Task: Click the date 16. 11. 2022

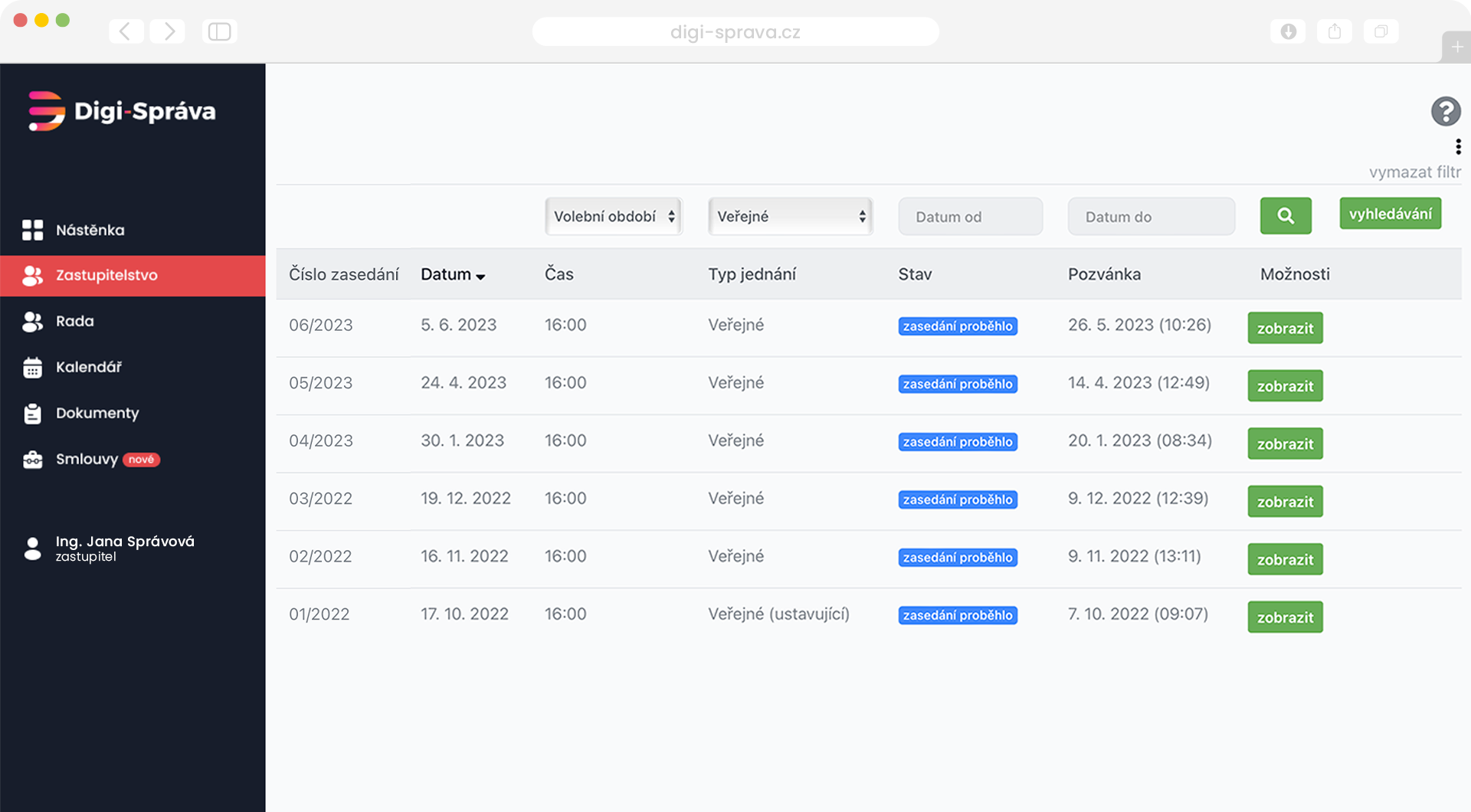Action: tap(464, 556)
